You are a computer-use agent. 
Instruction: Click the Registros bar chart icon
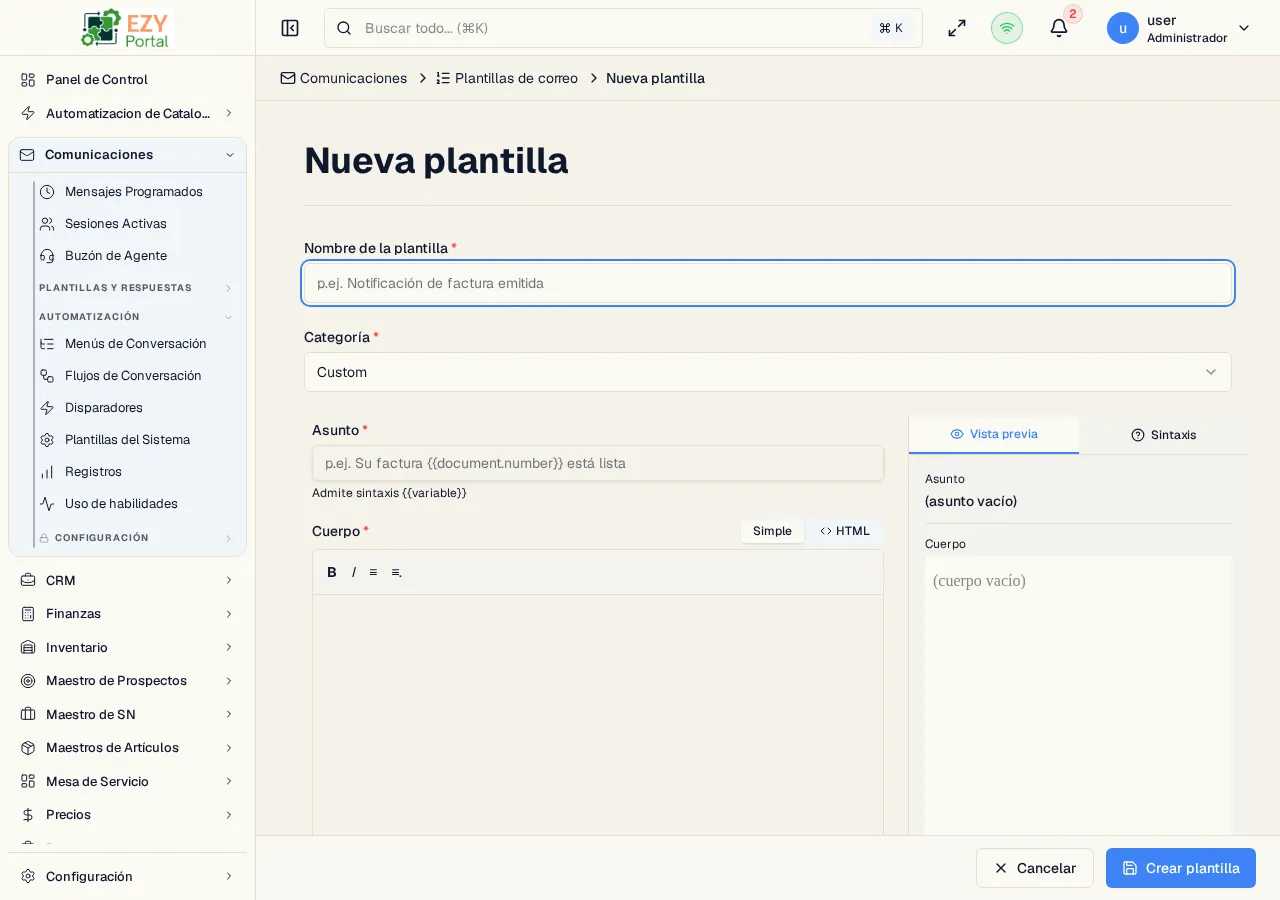point(47,471)
